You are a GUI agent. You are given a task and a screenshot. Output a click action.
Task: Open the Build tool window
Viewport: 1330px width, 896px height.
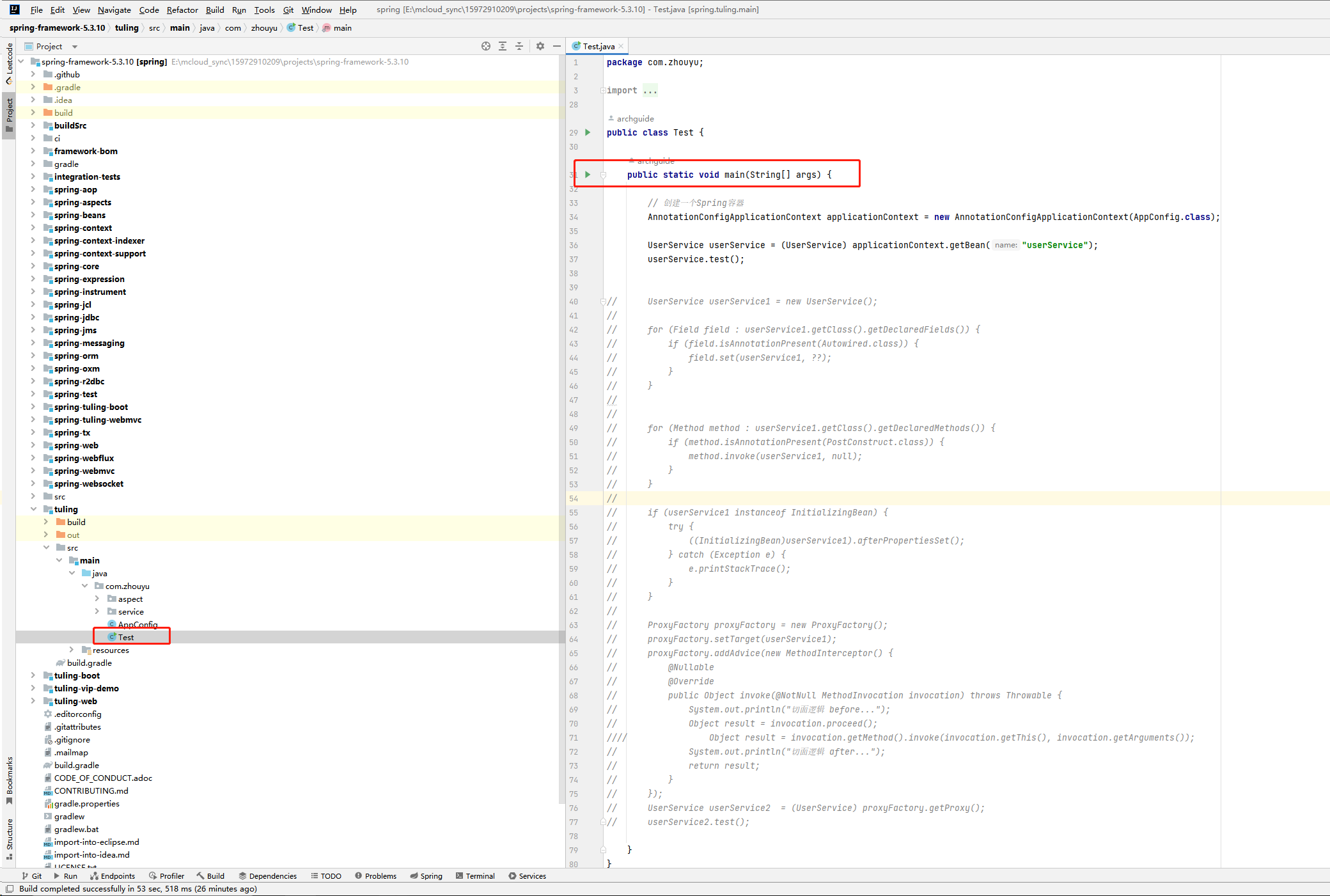(x=210, y=876)
